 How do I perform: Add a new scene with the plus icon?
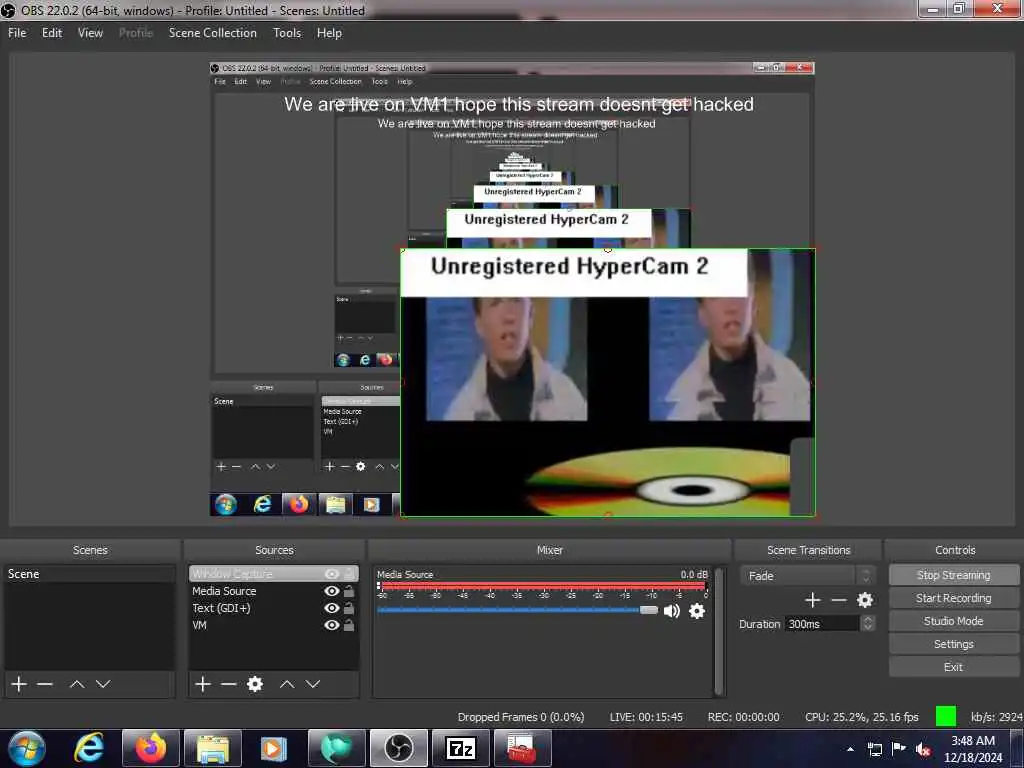pos(19,684)
